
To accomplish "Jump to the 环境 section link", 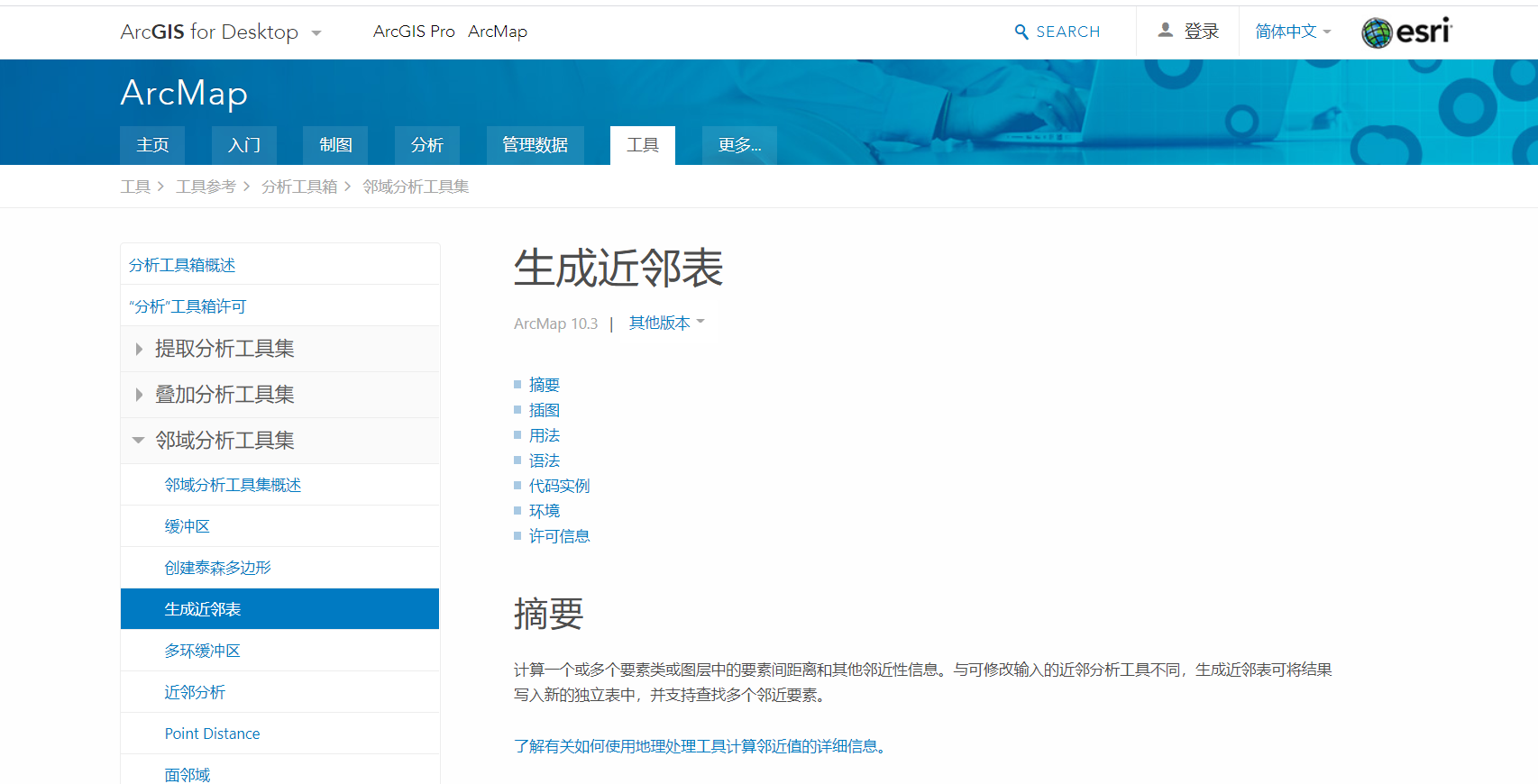I will tap(545, 511).
